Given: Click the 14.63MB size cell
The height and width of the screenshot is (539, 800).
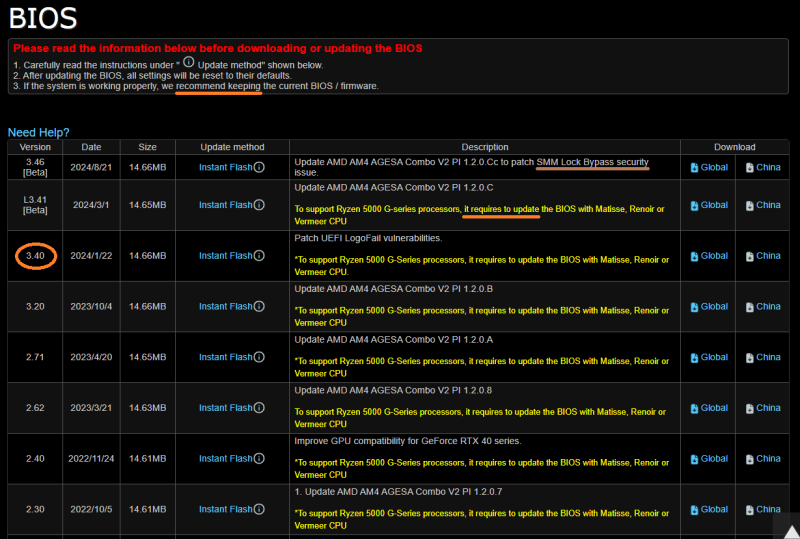Looking at the screenshot, I should click(147, 408).
